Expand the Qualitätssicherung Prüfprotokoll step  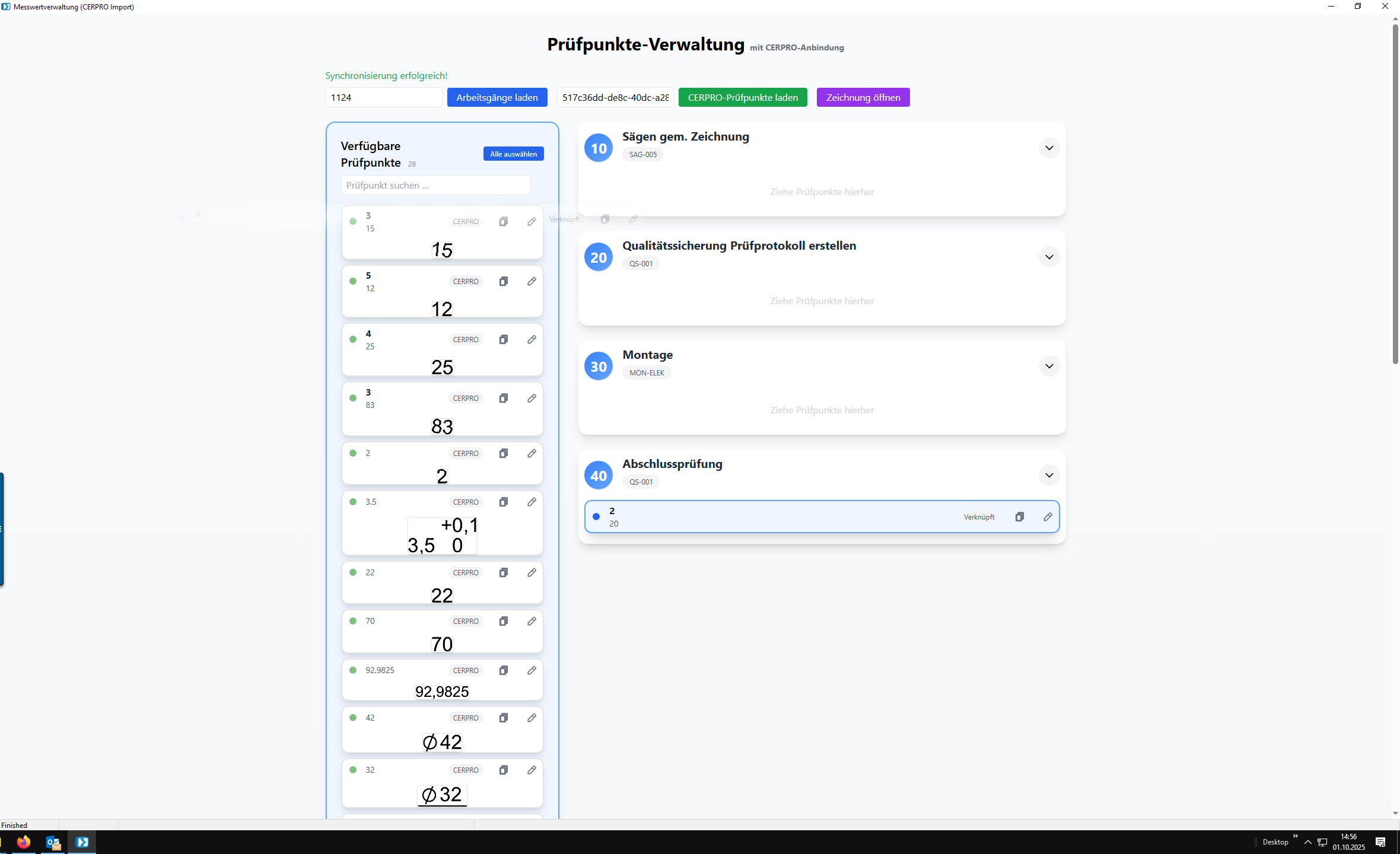tap(1049, 257)
